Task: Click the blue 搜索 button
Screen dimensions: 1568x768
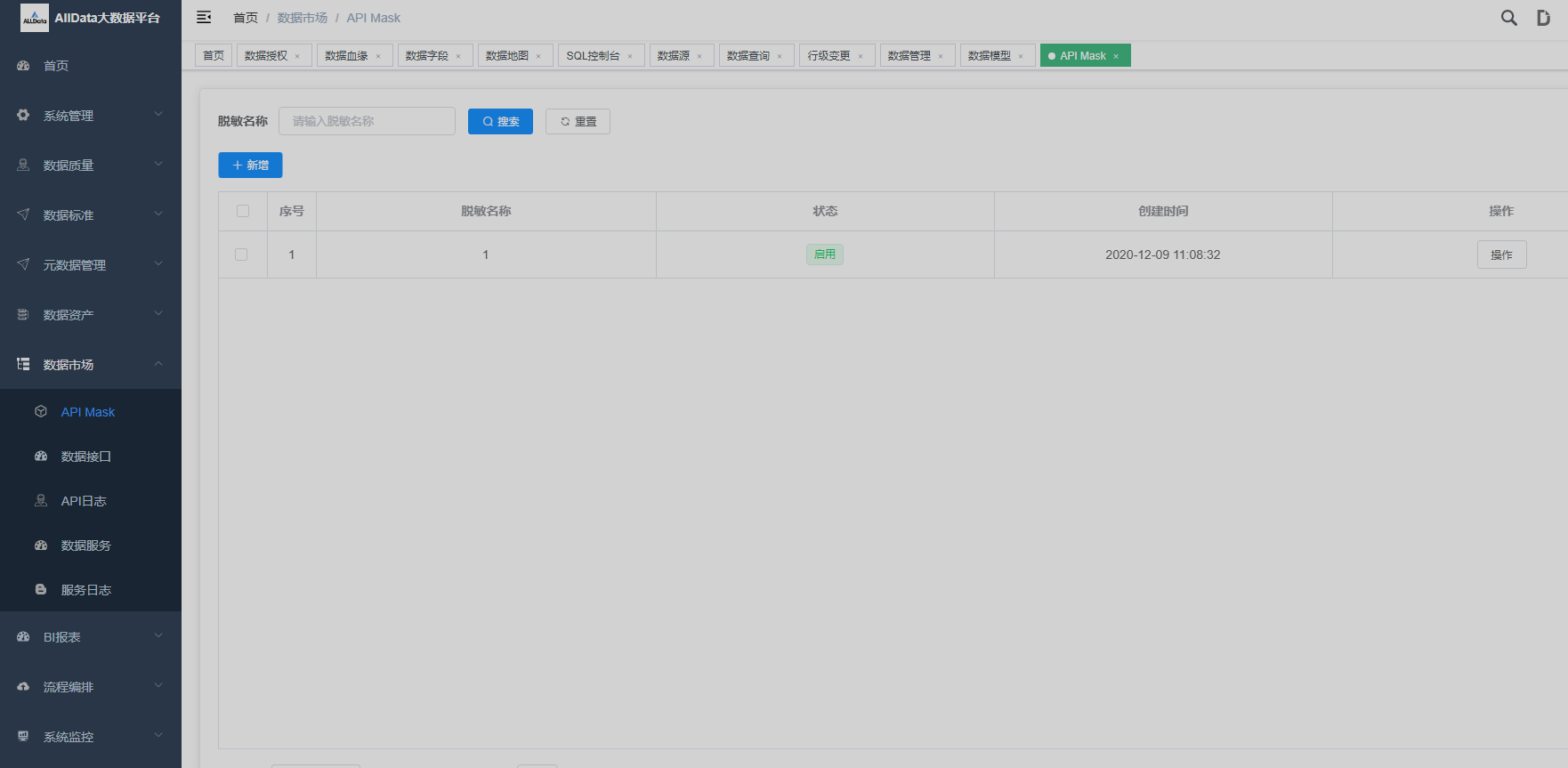Action: pyautogui.click(x=500, y=122)
